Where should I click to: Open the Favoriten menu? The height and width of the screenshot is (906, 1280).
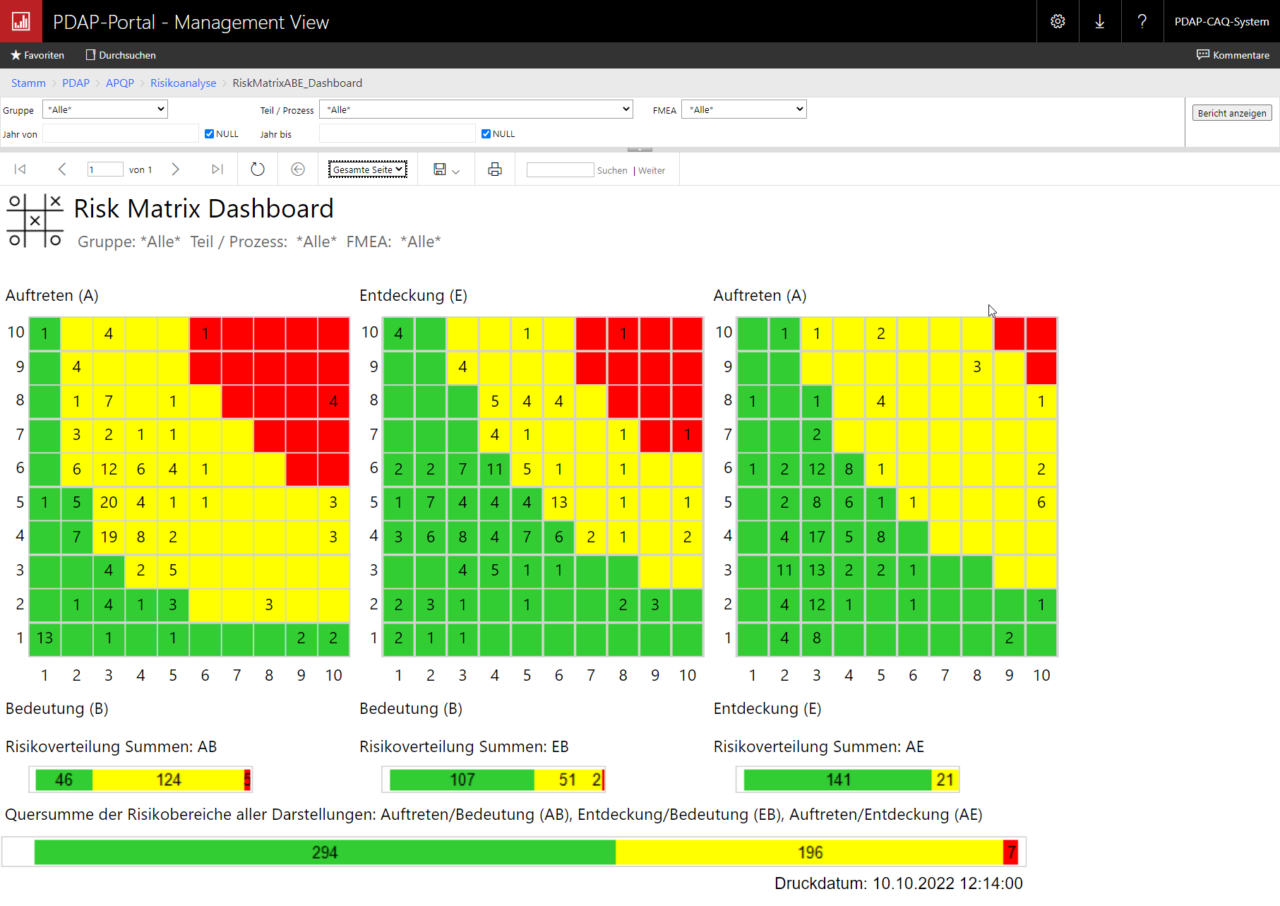tap(37, 55)
